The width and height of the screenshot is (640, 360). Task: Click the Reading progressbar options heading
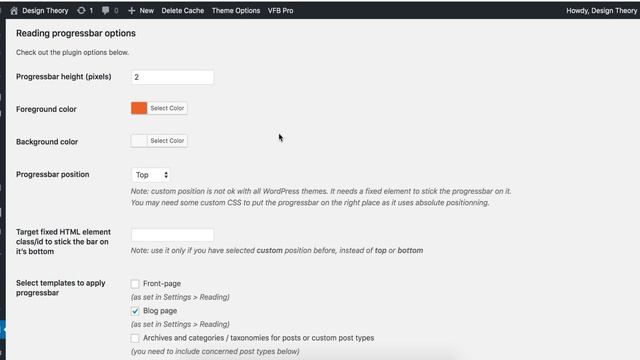point(76,33)
